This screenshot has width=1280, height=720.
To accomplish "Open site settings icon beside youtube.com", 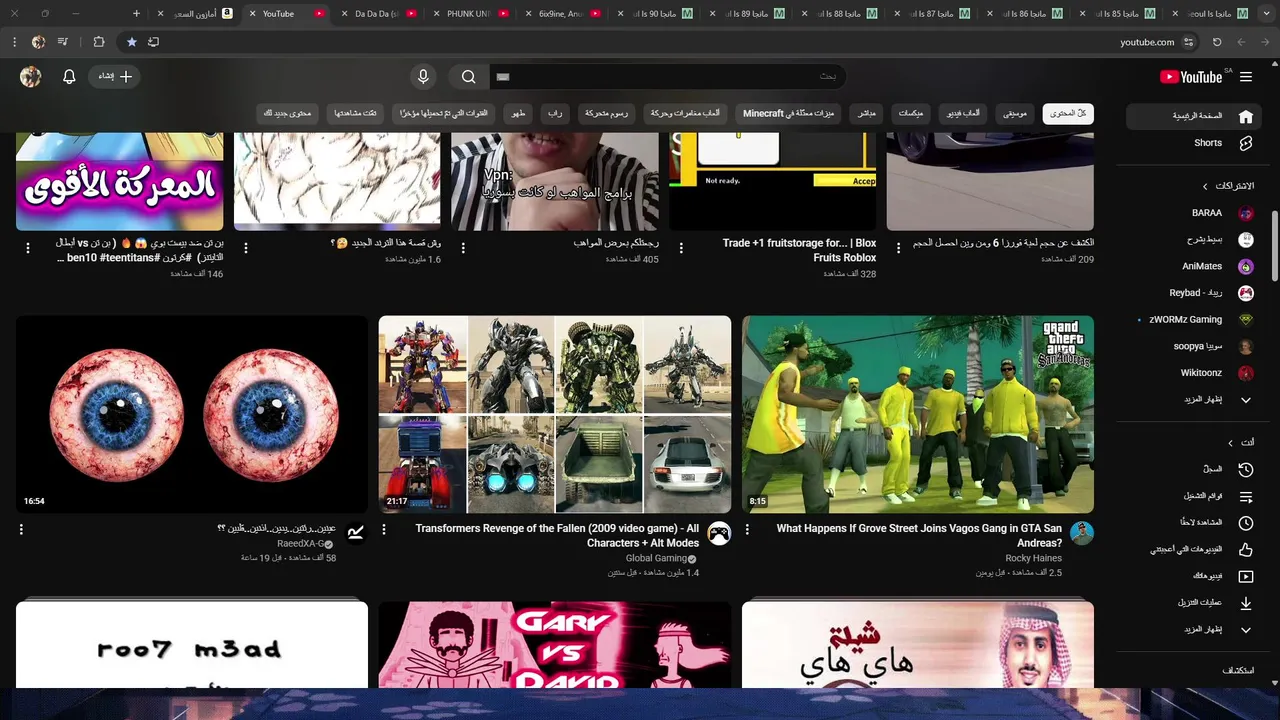I will click(1189, 42).
